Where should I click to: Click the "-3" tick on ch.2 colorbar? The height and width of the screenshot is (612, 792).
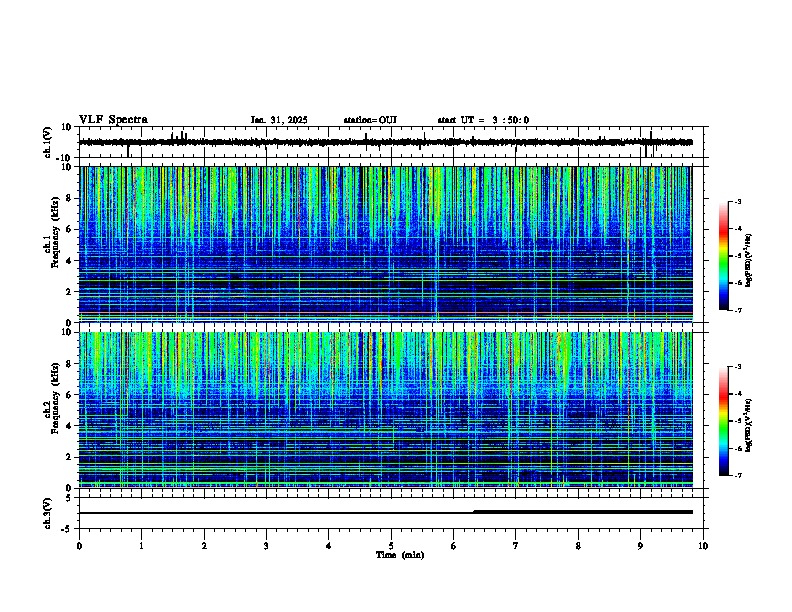(737, 367)
